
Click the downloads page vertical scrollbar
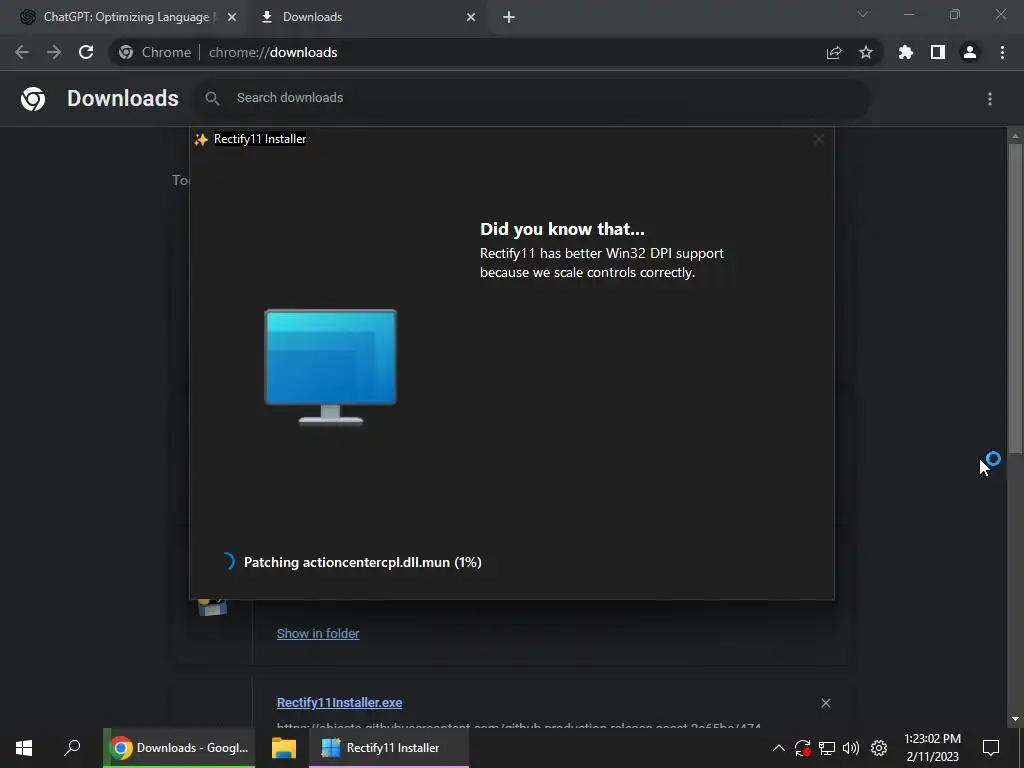tap(1015, 298)
